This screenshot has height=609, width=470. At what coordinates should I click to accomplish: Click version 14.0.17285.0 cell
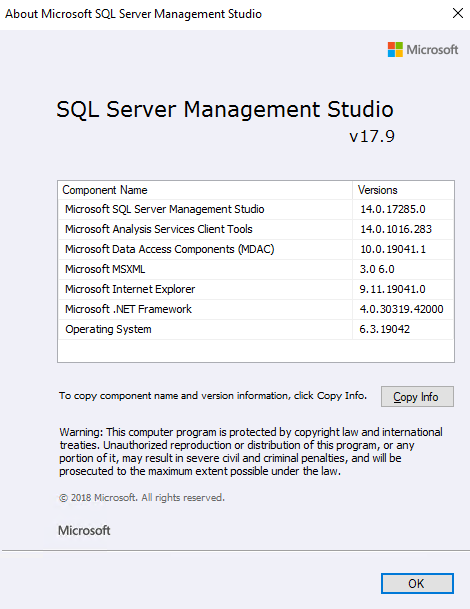point(393,209)
